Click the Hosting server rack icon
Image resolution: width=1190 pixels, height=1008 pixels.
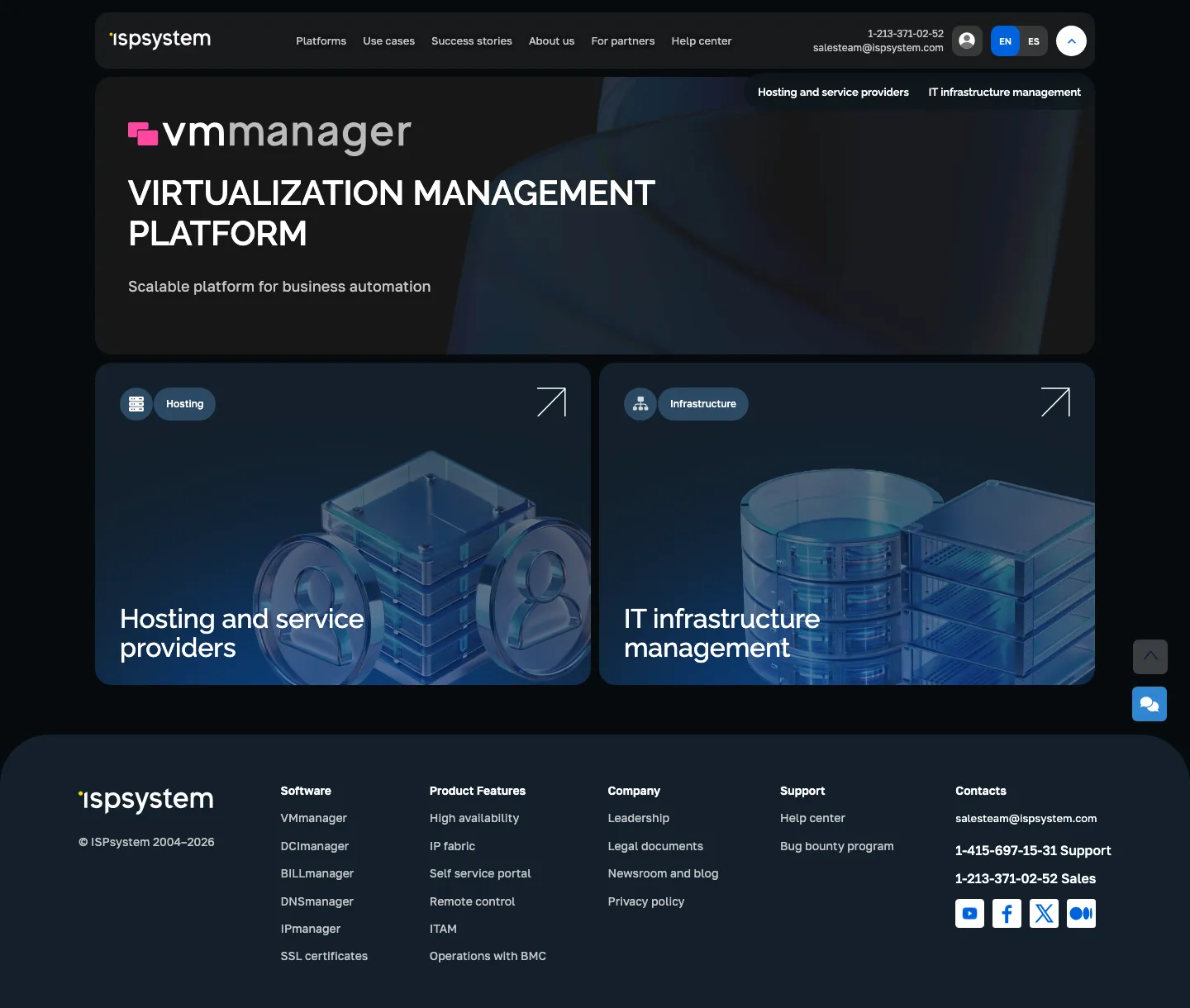click(x=136, y=404)
